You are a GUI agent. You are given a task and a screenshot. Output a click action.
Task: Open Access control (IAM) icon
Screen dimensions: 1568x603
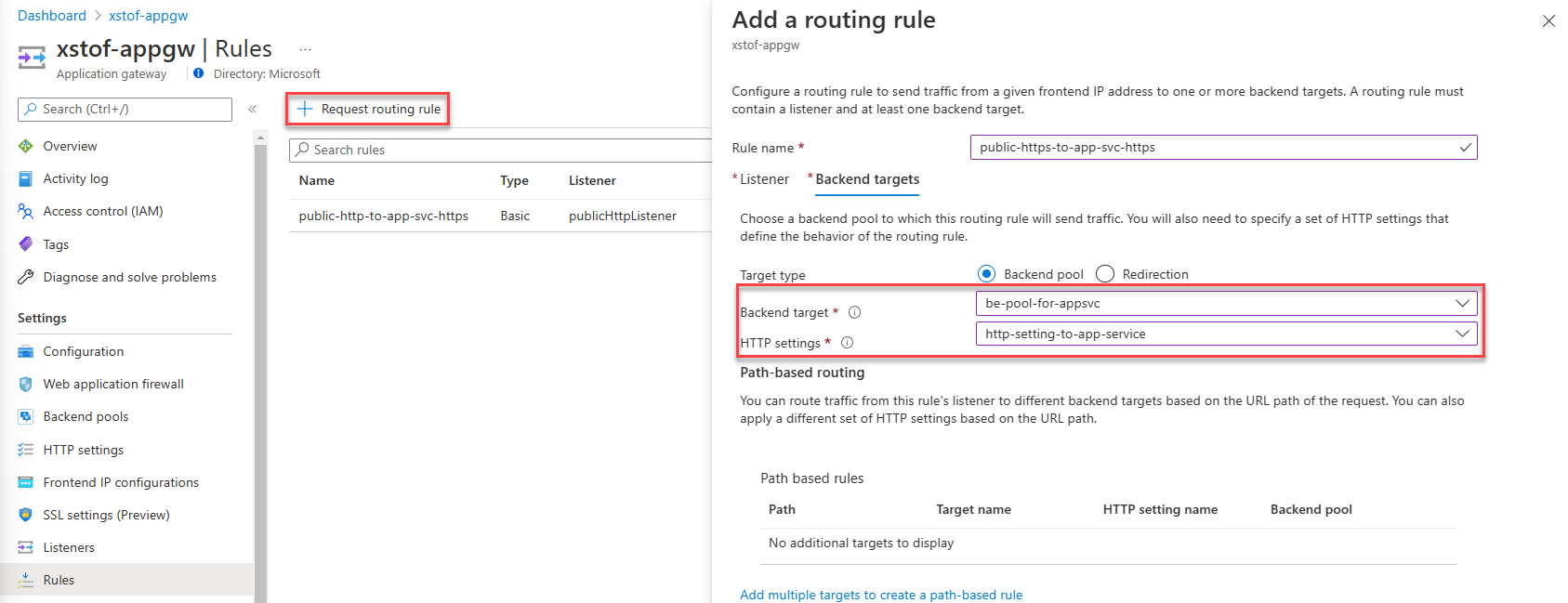pos(26,212)
